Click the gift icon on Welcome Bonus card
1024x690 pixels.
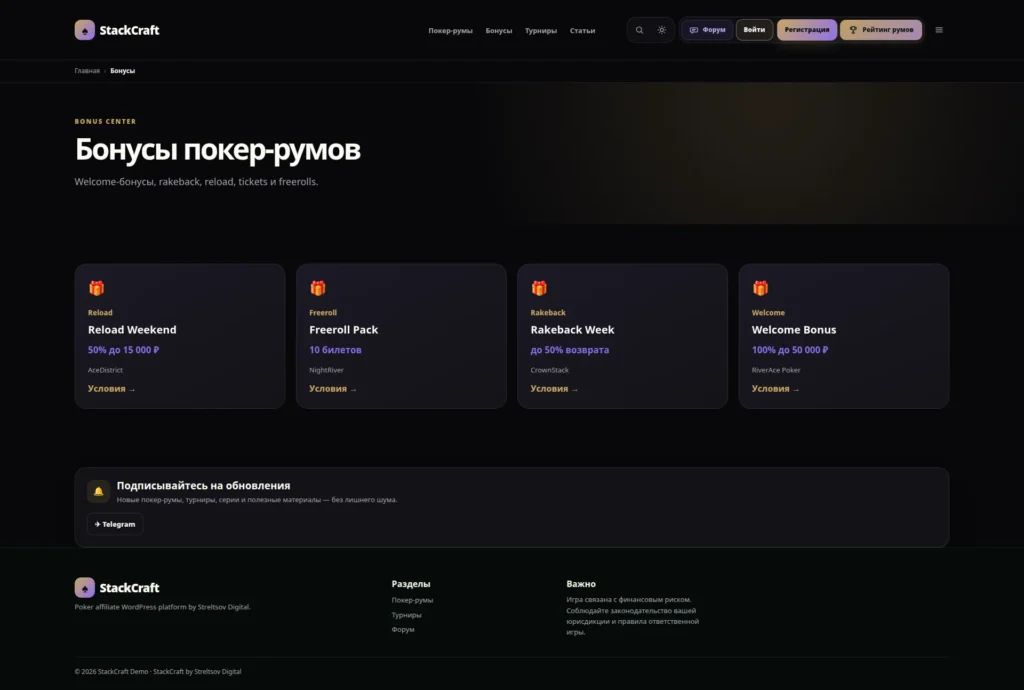pos(760,288)
